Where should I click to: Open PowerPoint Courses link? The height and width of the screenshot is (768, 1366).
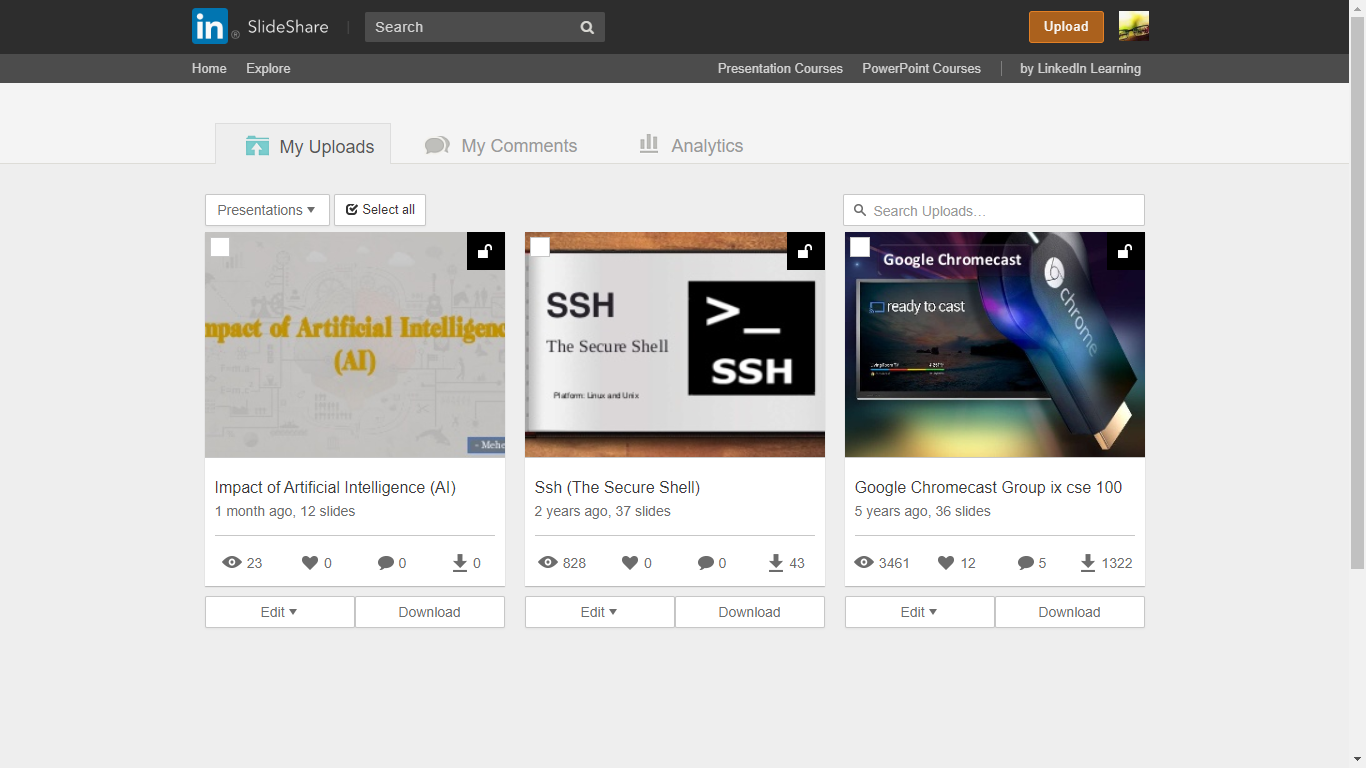click(921, 69)
